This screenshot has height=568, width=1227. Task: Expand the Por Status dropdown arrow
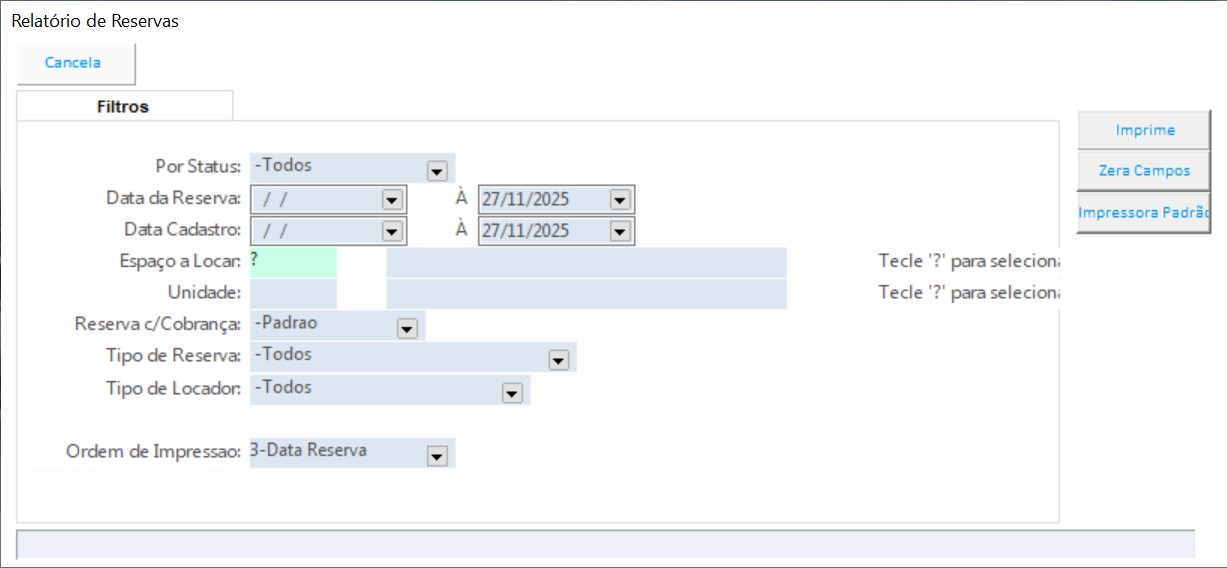tap(437, 171)
